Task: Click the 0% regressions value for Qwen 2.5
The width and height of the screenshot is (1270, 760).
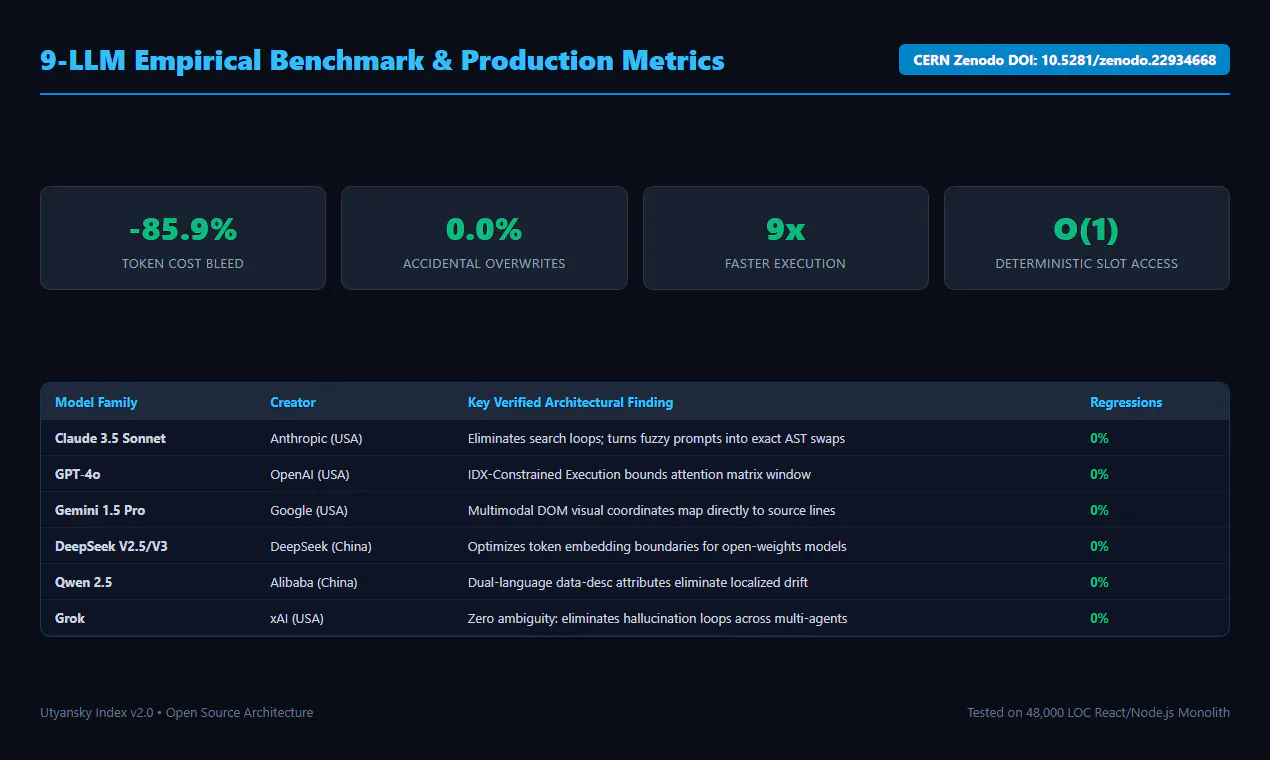Action: [1099, 582]
